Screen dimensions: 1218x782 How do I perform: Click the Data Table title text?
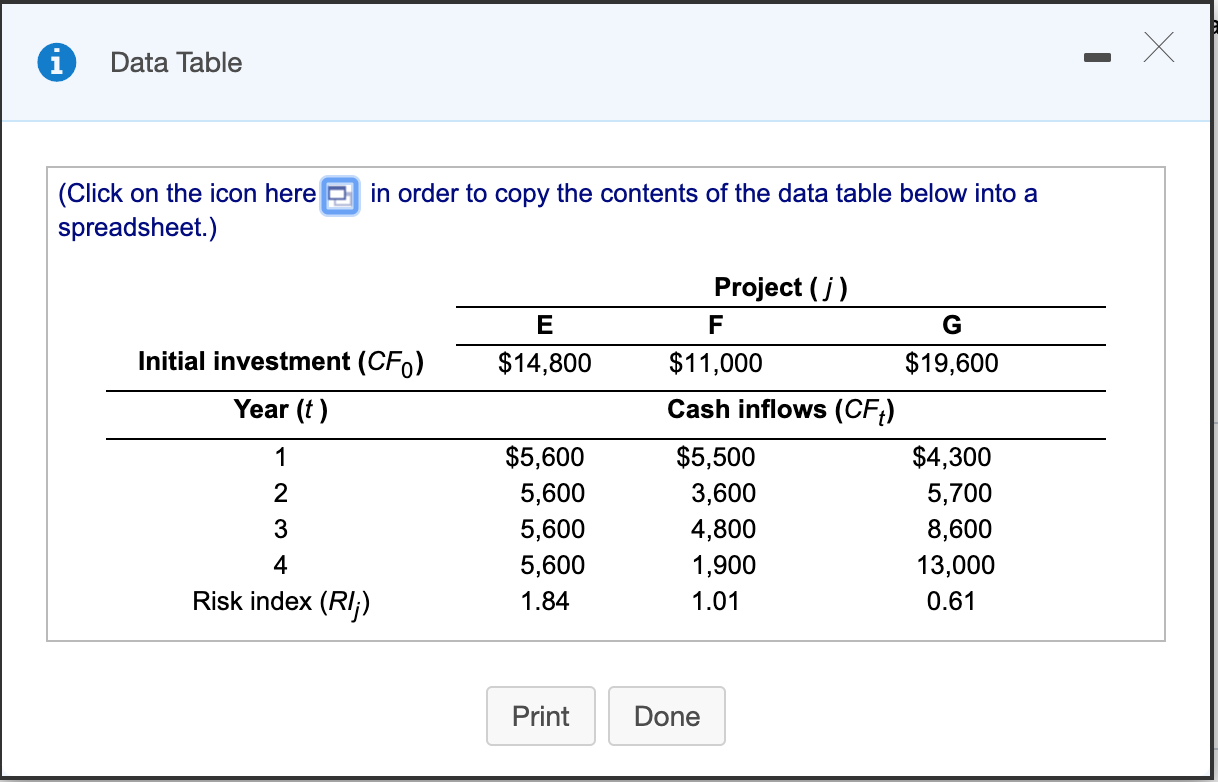176,62
